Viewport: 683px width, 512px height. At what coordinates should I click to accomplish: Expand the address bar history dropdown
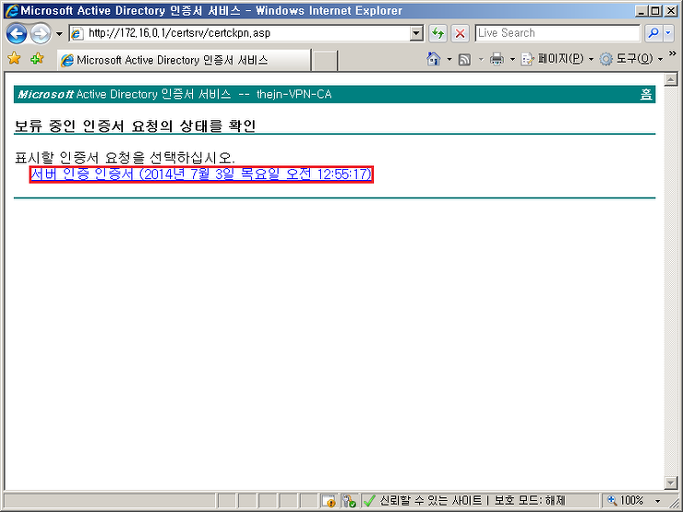coord(416,33)
